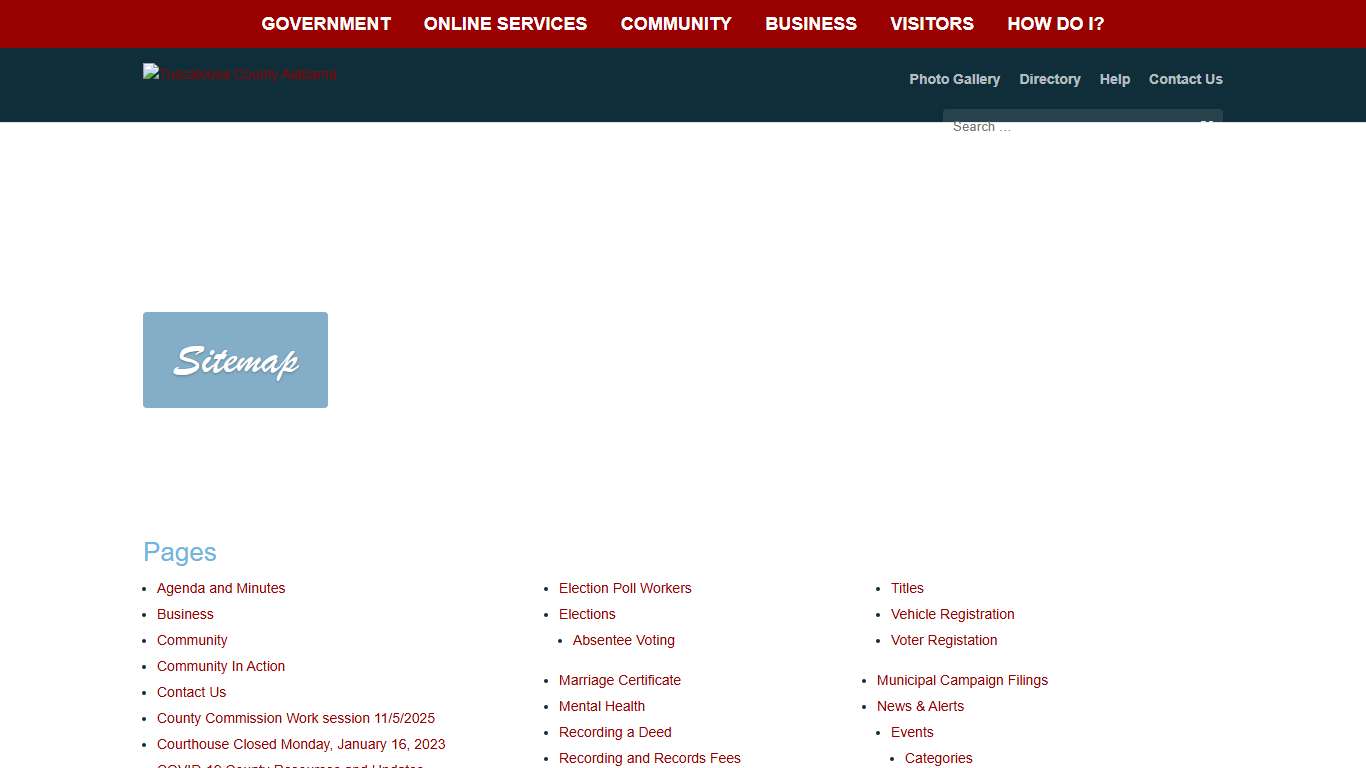The width and height of the screenshot is (1366, 768).
Task: Open the BUSINESS menu
Action: coord(811,23)
